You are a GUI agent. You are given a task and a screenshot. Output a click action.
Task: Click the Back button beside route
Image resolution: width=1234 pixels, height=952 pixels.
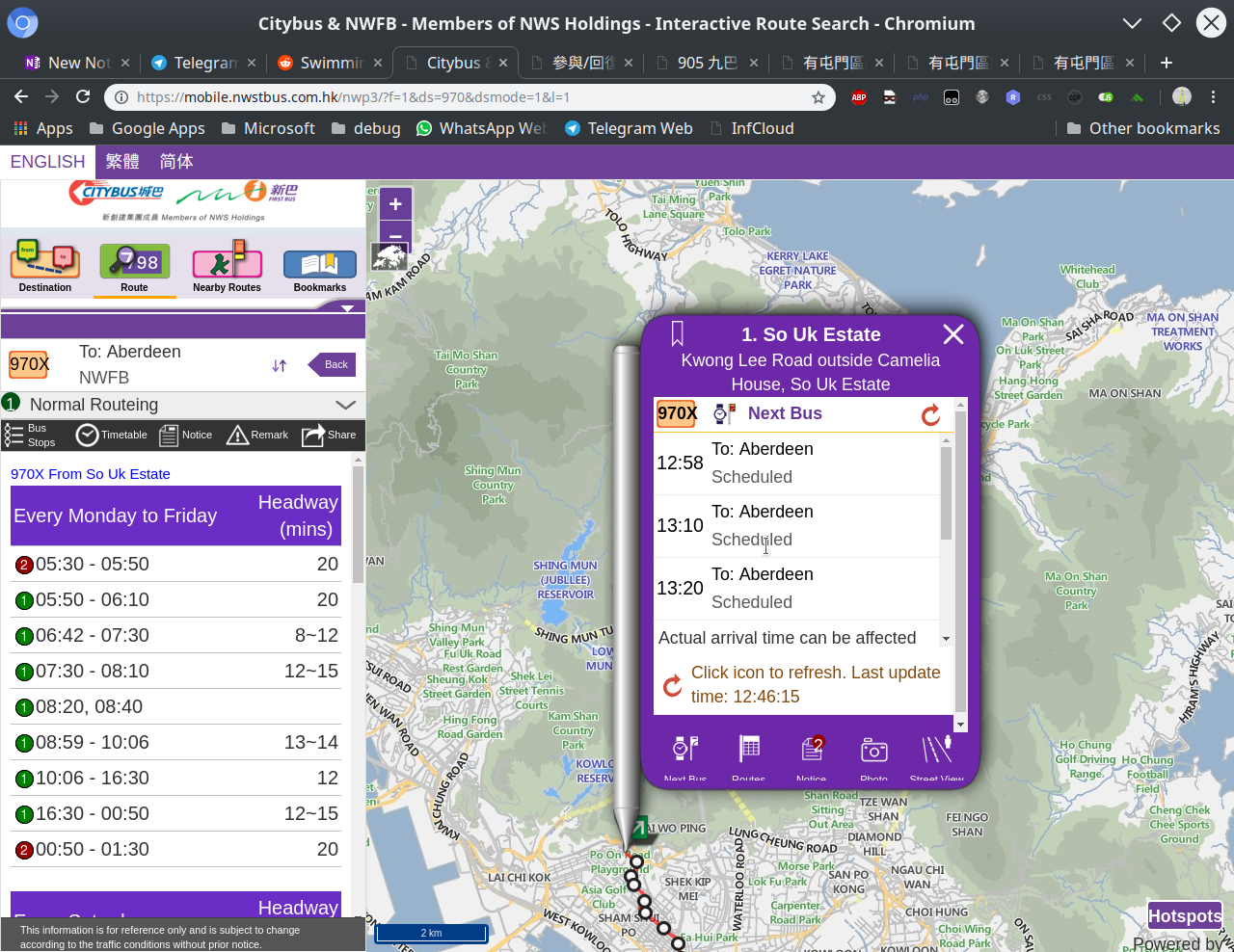333,364
